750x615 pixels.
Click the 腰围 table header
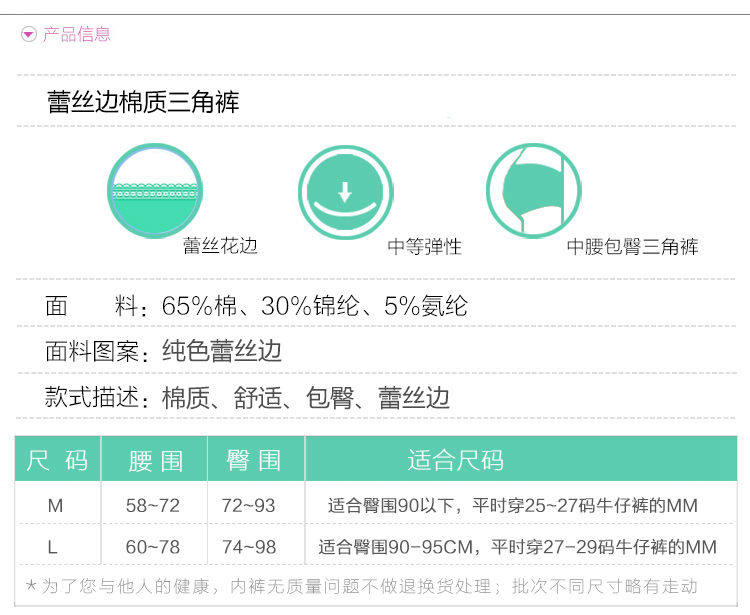(x=154, y=459)
